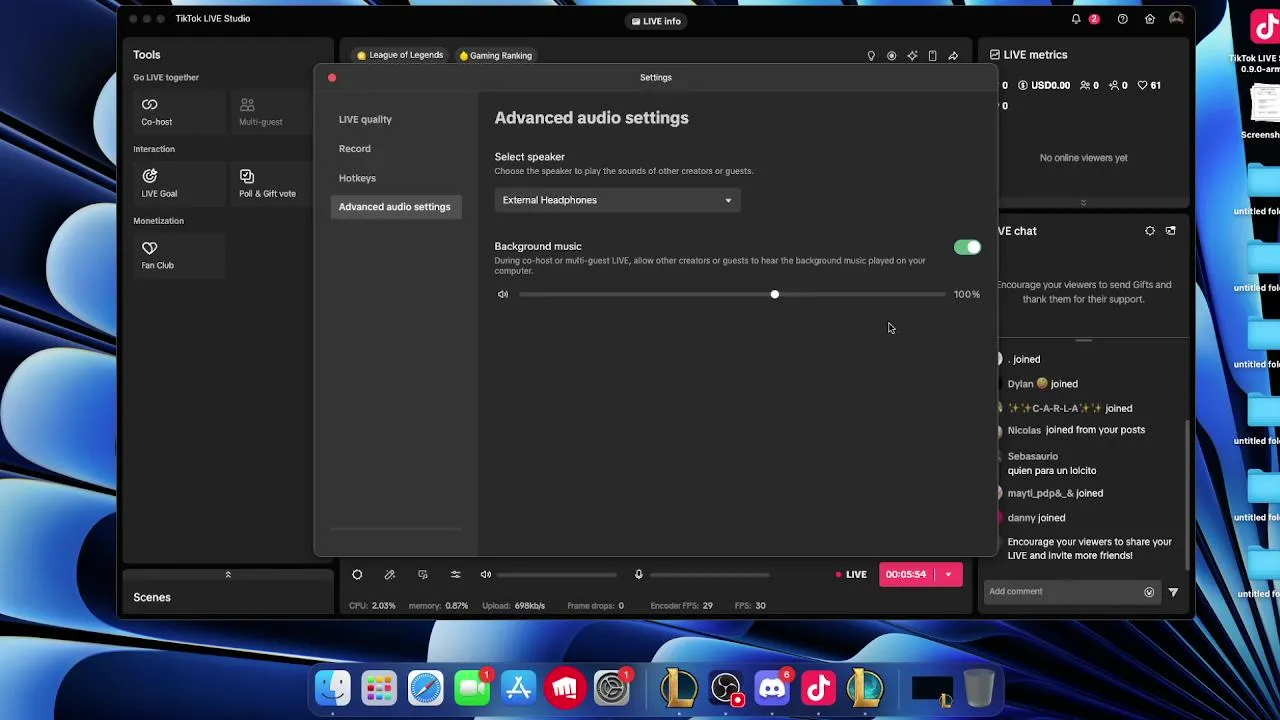Screen dimensions: 1280x720
Task: Expand the Scenes panel chevron
Action: tap(228, 575)
